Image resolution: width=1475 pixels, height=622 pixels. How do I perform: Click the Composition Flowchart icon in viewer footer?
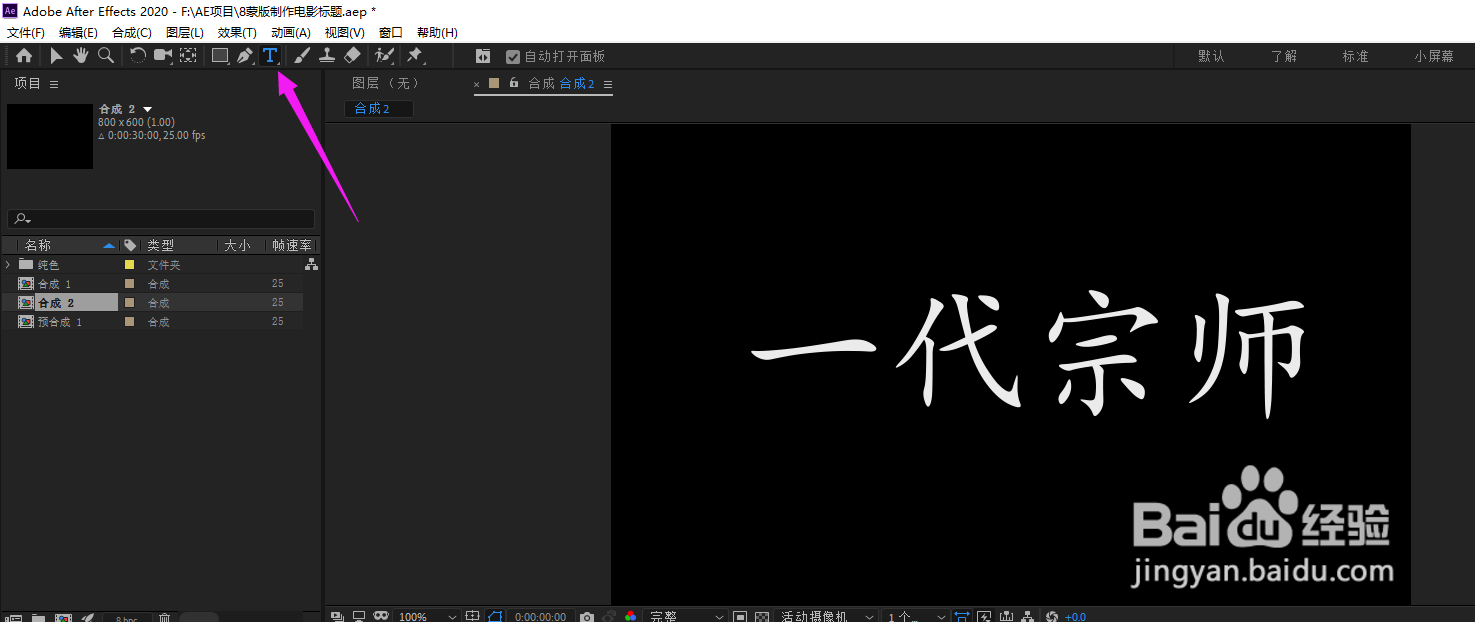pos(1027,616)
